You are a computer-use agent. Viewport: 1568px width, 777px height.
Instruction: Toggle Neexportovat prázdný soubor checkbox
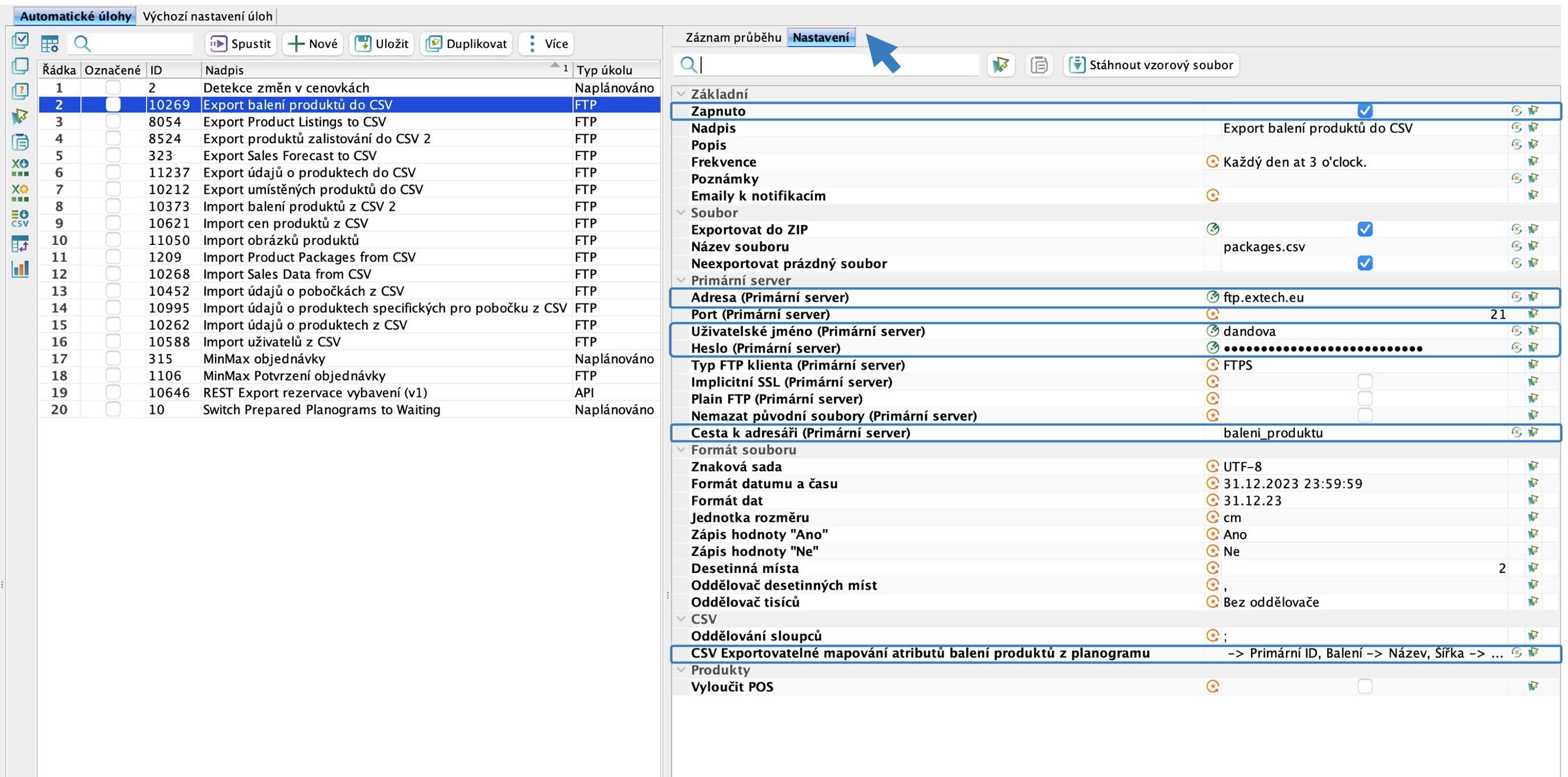(x=1365, y=263)
